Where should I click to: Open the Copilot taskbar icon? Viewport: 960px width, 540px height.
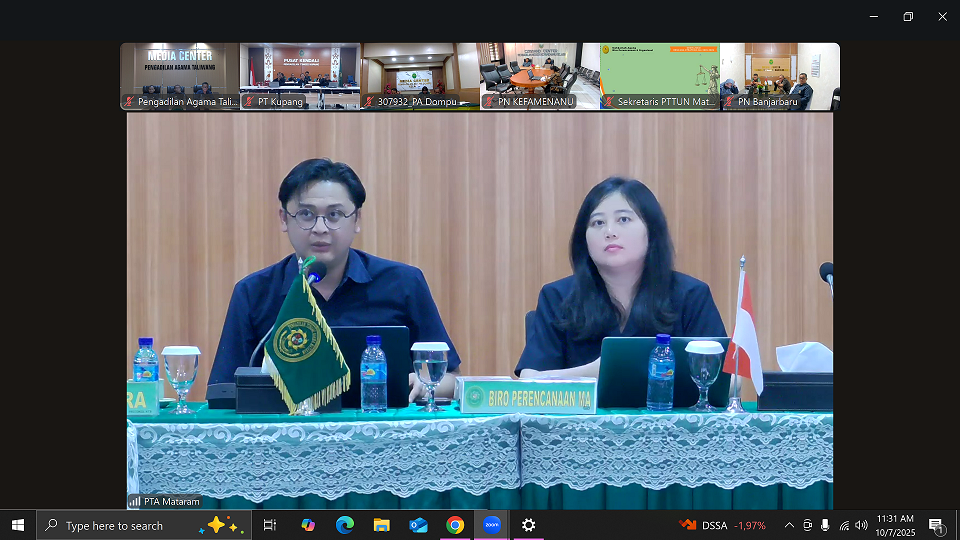[x=308, y=525]
